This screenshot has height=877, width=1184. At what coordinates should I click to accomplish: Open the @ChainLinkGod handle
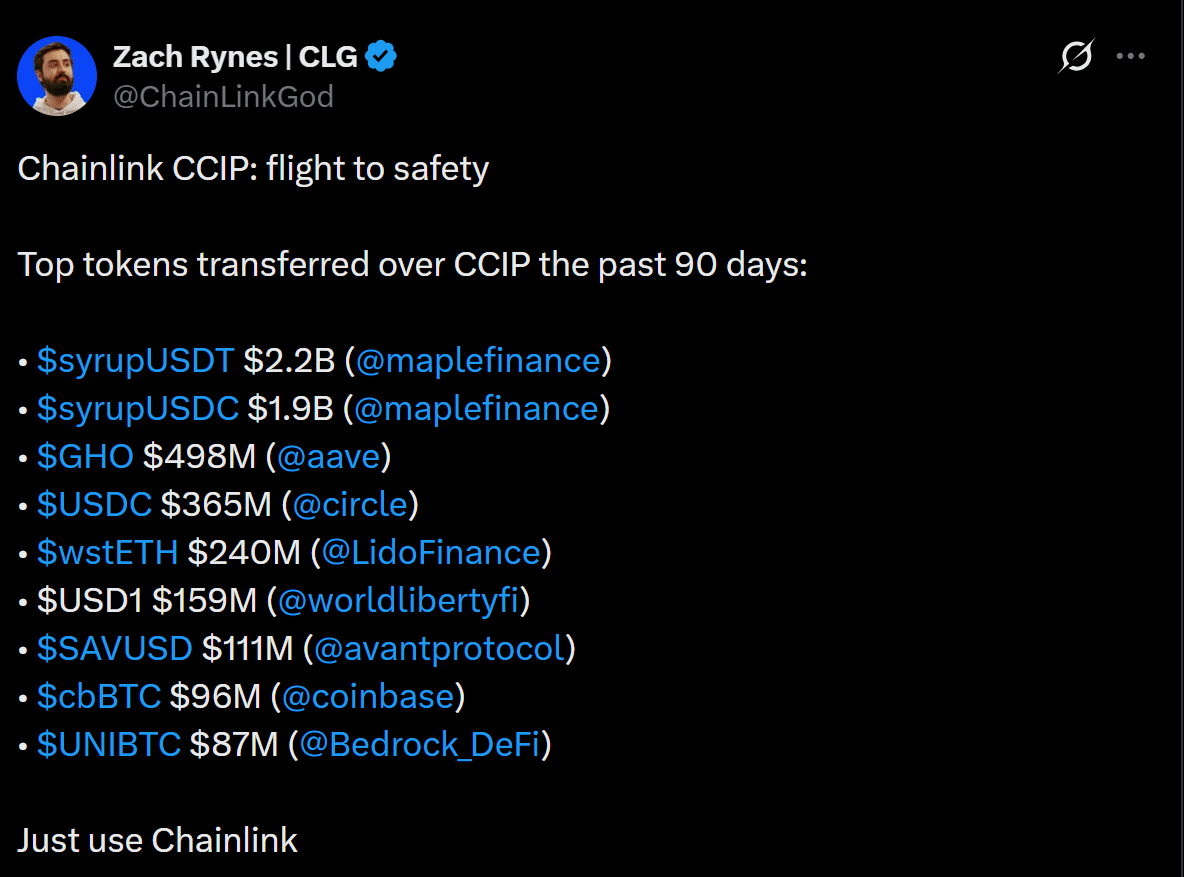225,96
